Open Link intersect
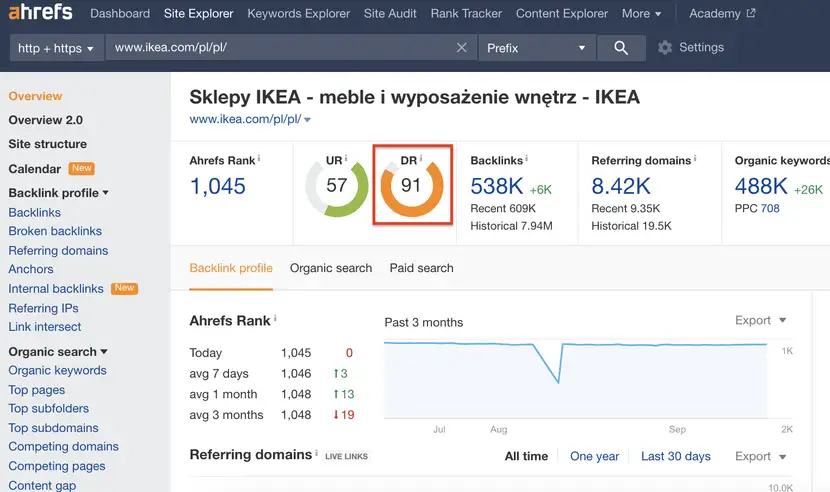 point(45,327)
